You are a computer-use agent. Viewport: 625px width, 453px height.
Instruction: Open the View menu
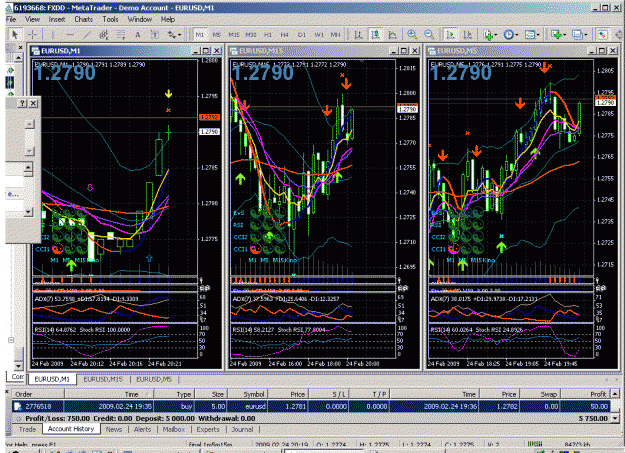point(32,19)
